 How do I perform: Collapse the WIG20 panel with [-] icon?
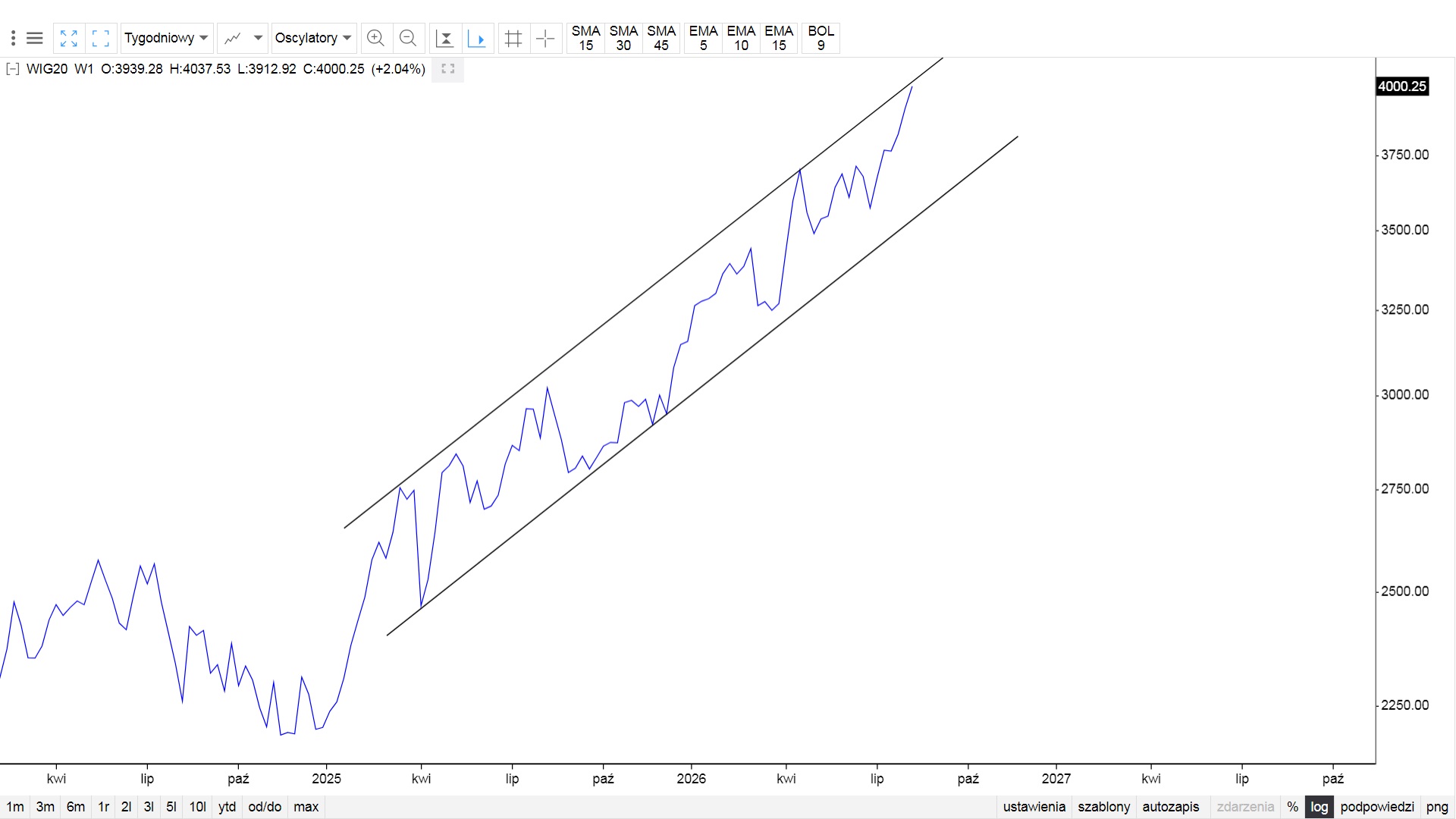[x=12, y=69]
